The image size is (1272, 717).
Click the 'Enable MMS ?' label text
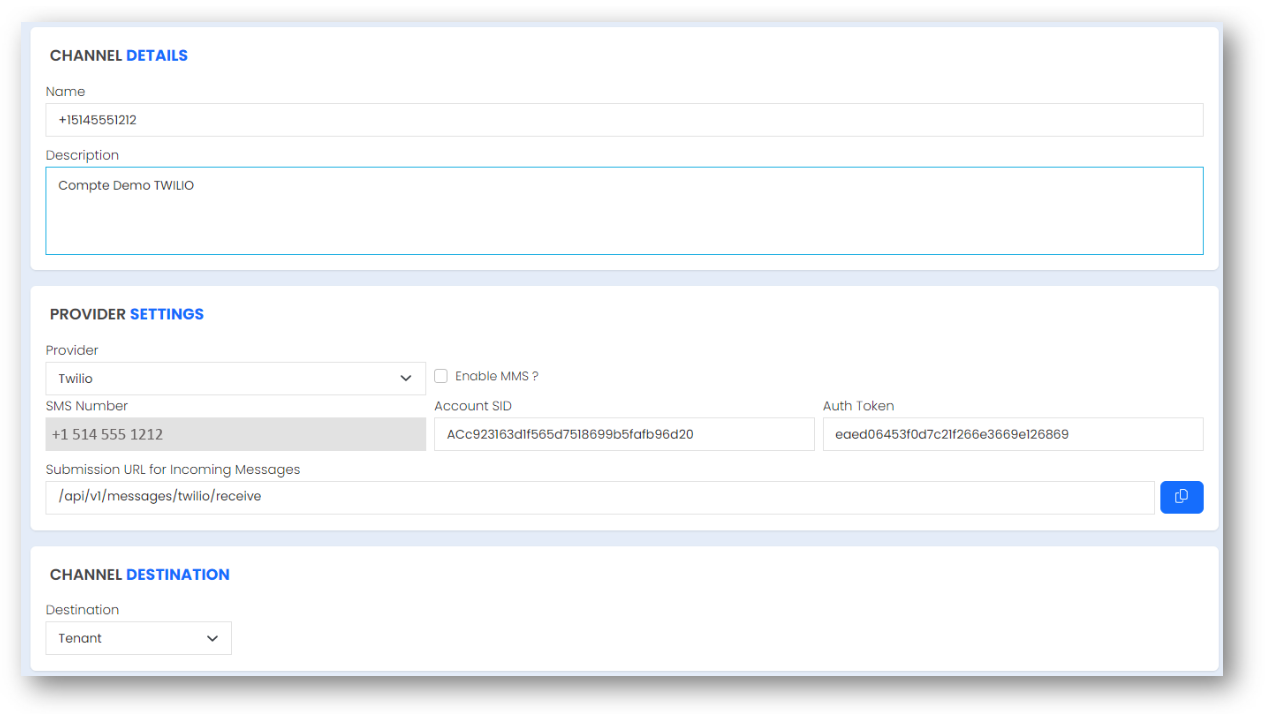[497, 376]
